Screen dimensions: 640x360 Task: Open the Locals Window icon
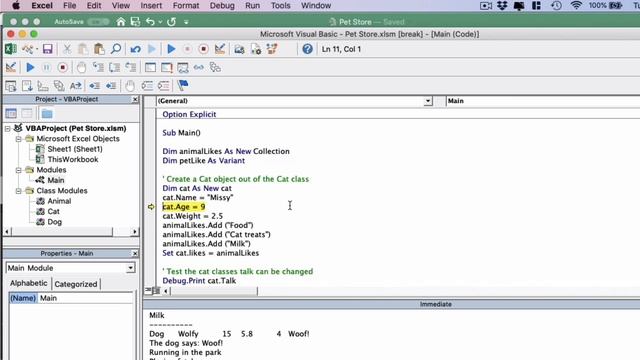coord(150,67)
